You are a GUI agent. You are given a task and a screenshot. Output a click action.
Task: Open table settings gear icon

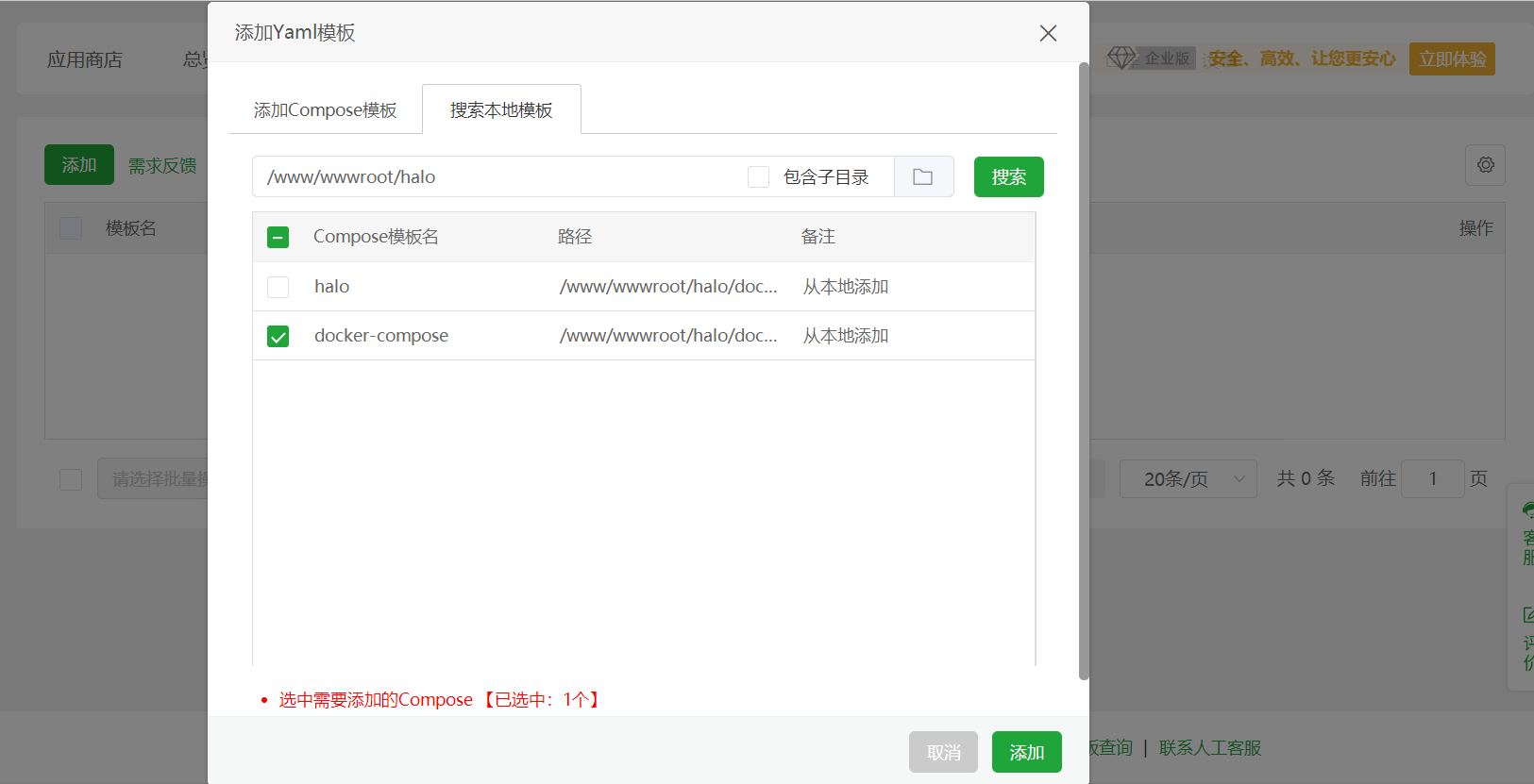pos(1485,165)
